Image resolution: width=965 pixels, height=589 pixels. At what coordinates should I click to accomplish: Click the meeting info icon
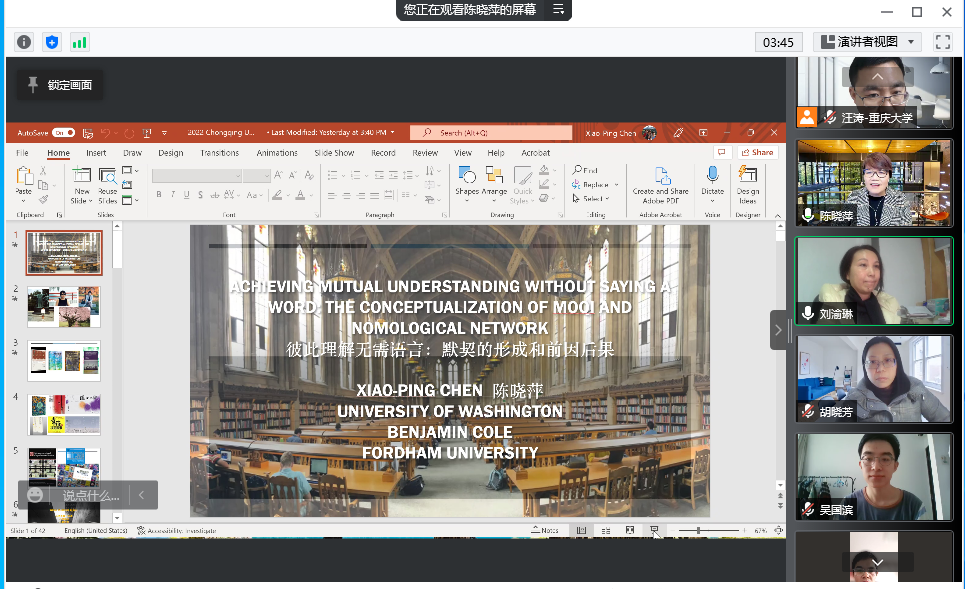pyautogui.click(x=25, y=42)
